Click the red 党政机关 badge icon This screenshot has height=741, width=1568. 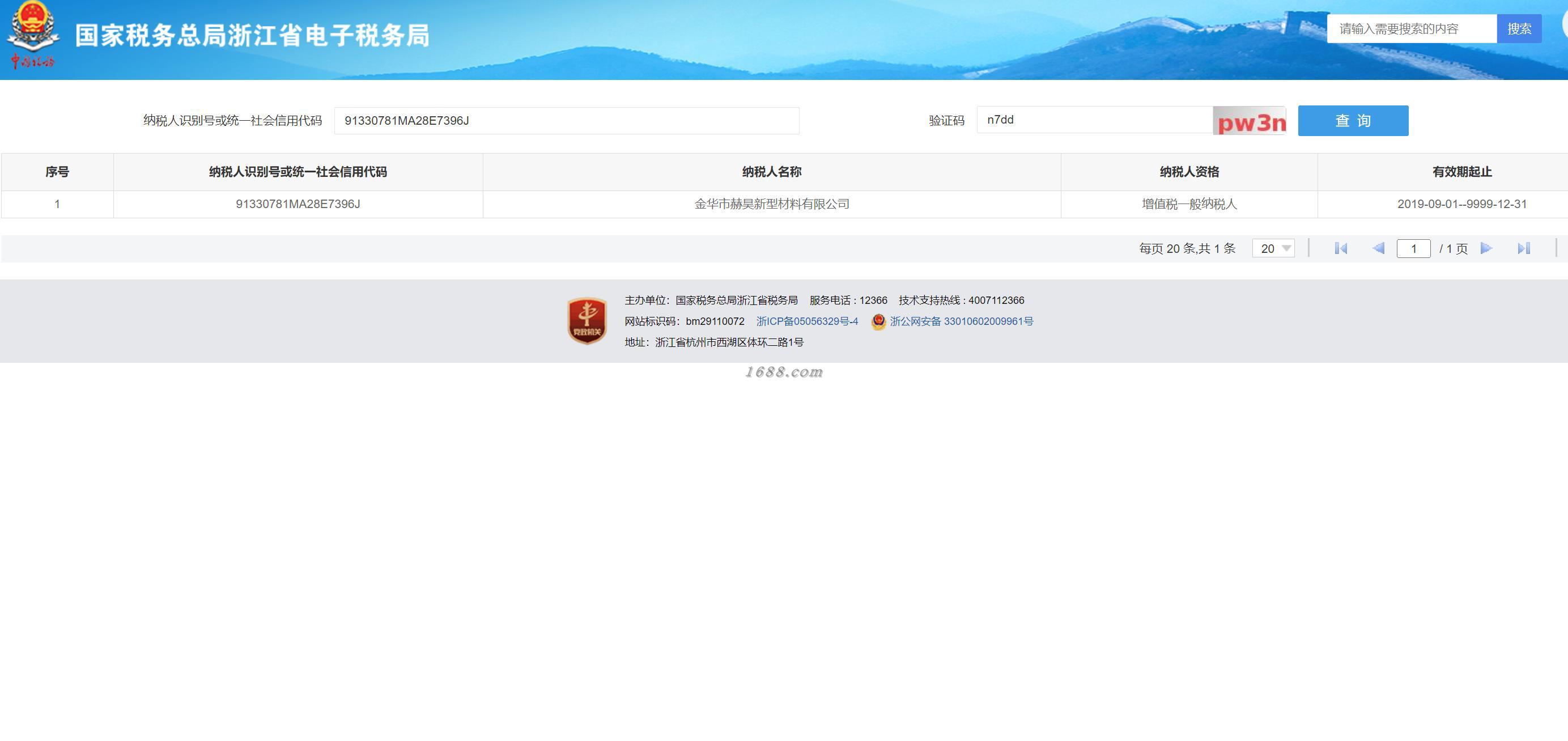pos(587,321)
